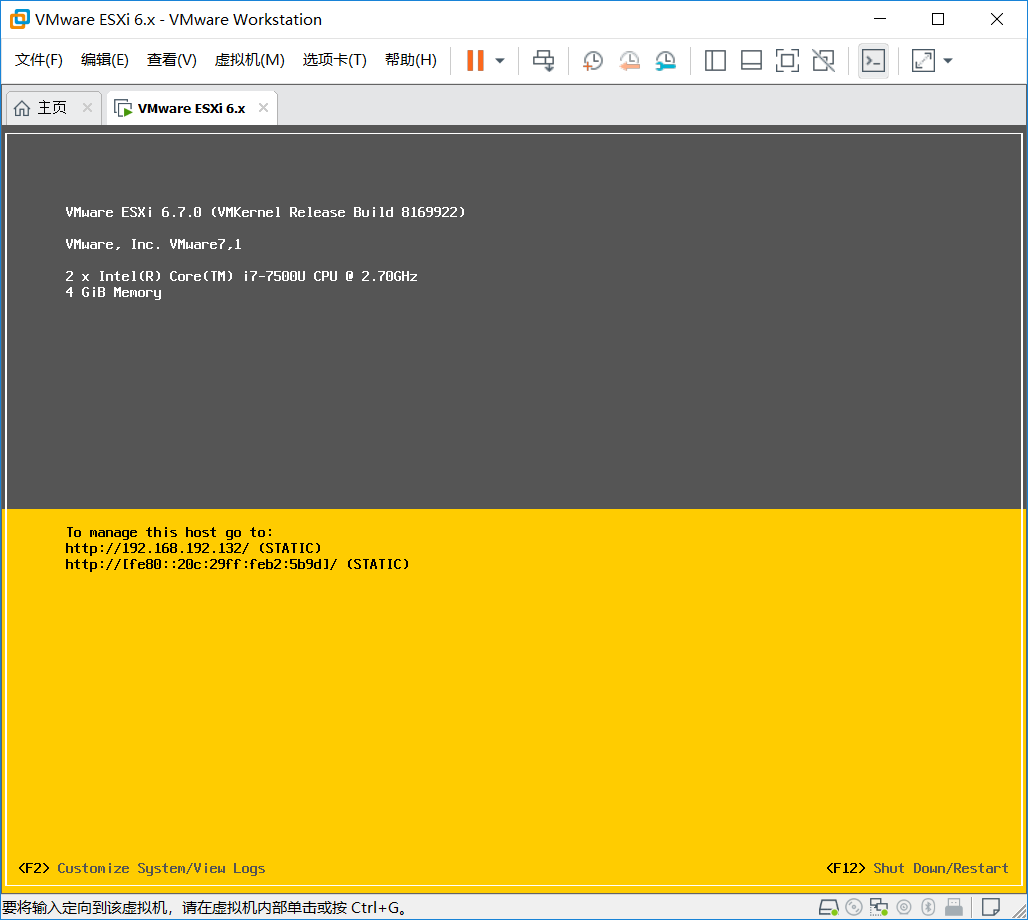
Task: Click the VMware, Inc. VMware7,1 line
Action: [x=153, y=245]
